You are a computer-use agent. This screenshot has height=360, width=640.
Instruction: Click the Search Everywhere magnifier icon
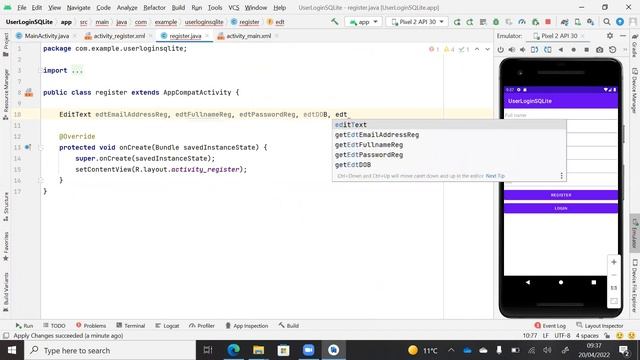[x=607, y=22]
